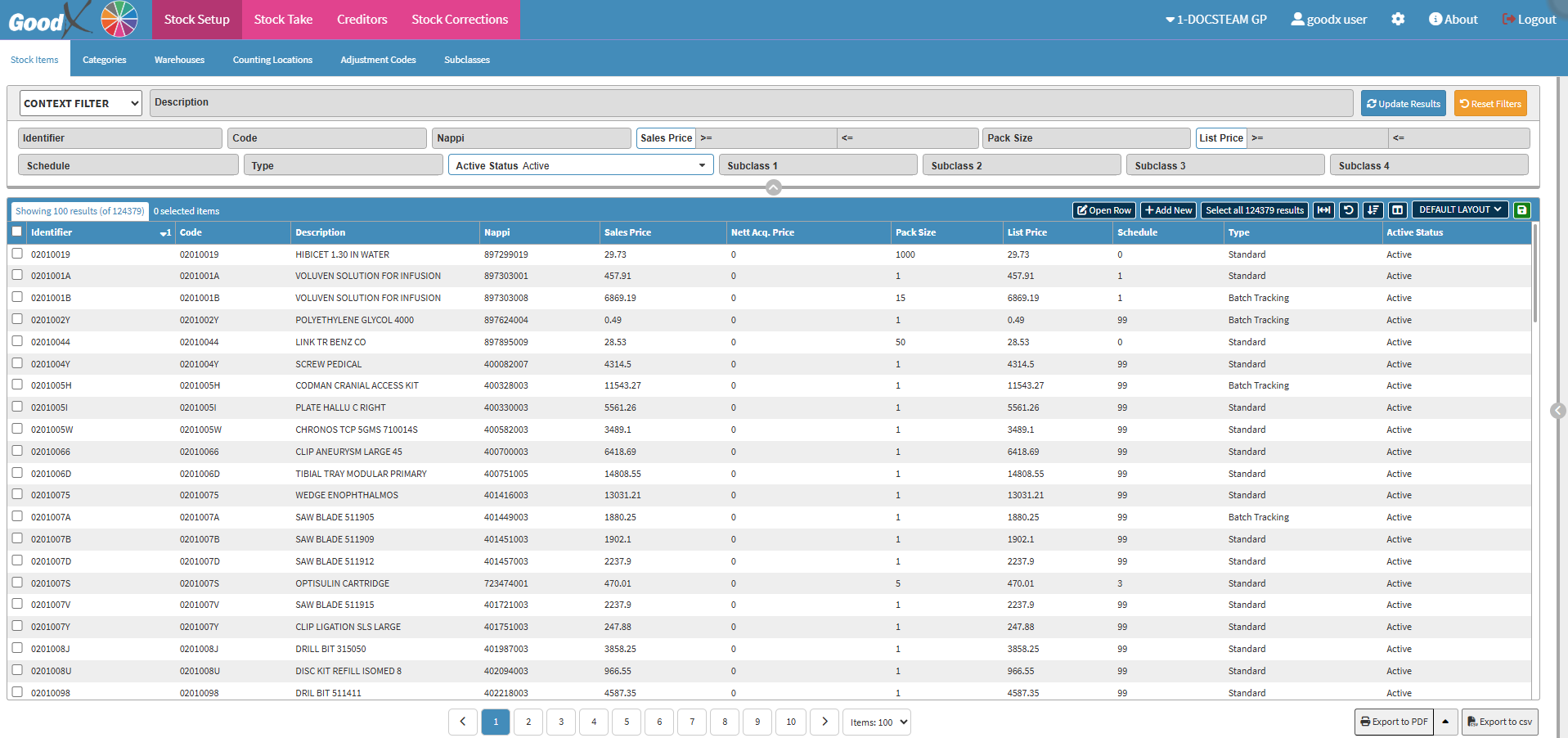Open the Warehouses tab
1568x738 pixels.
click(179, 60)
